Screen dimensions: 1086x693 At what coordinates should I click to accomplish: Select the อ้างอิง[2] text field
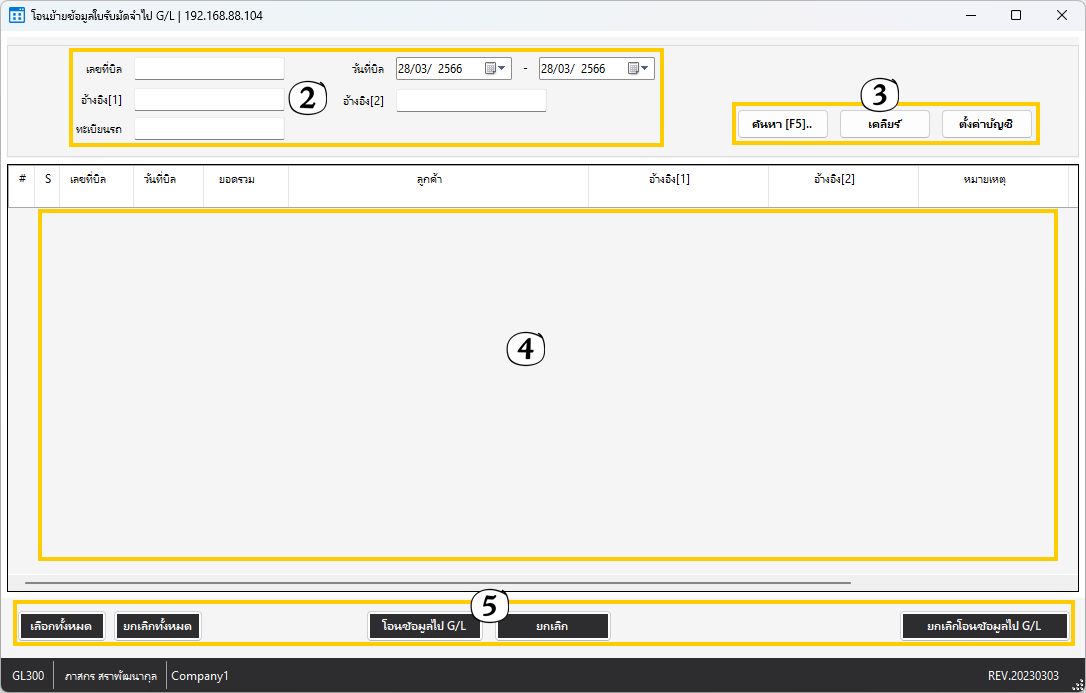pyautogui.click(x=471, y=100)
